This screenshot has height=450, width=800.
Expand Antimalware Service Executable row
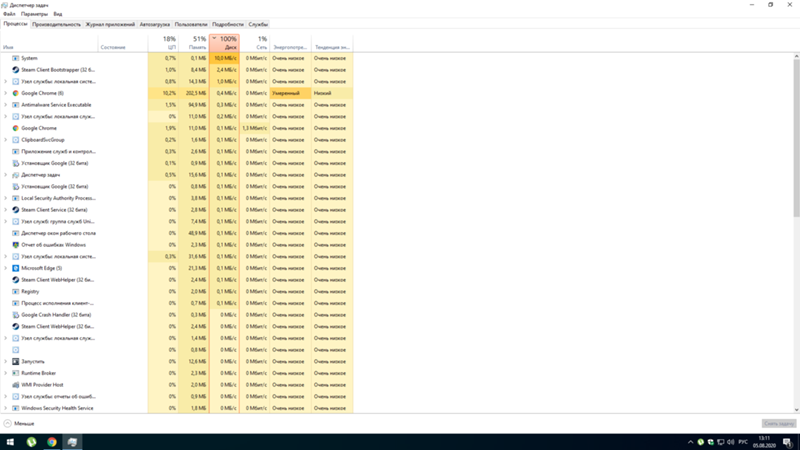(6, 105)
